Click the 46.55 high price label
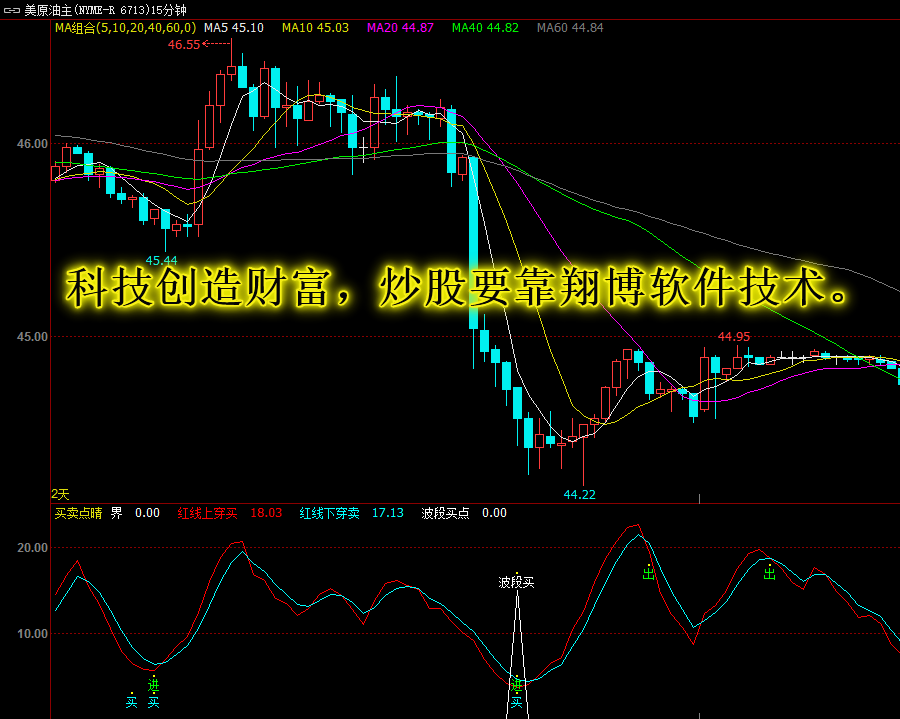This screenshot has width=900, height=719. pyautogui.click(x=184, y=44)
